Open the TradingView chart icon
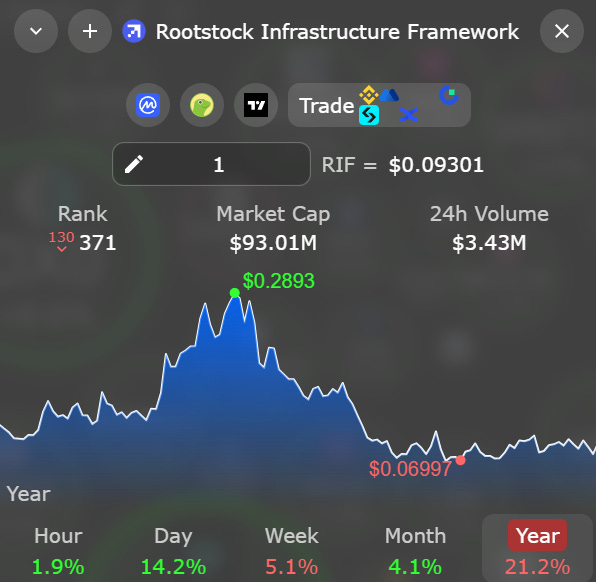 [256, 105]
